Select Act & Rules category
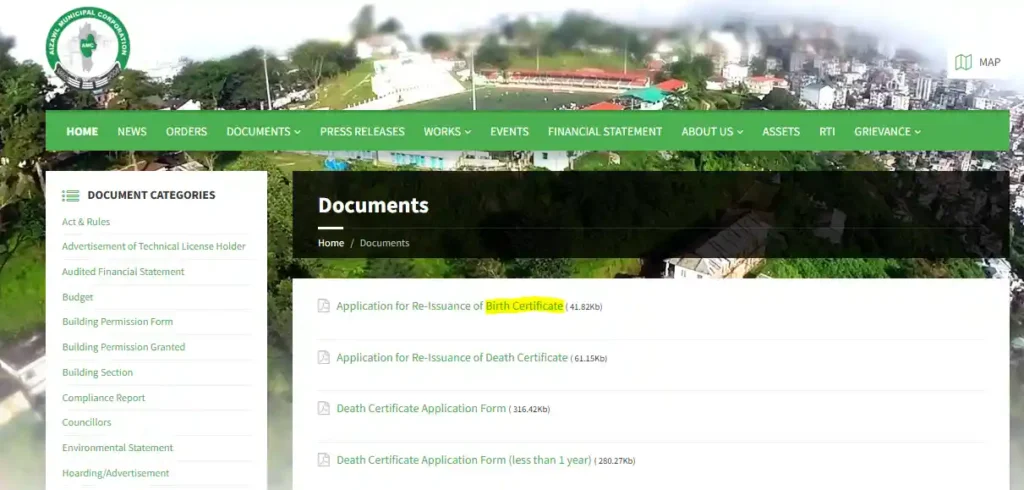The height and width of the screenshot is (490, 1024). click(86, 222)
